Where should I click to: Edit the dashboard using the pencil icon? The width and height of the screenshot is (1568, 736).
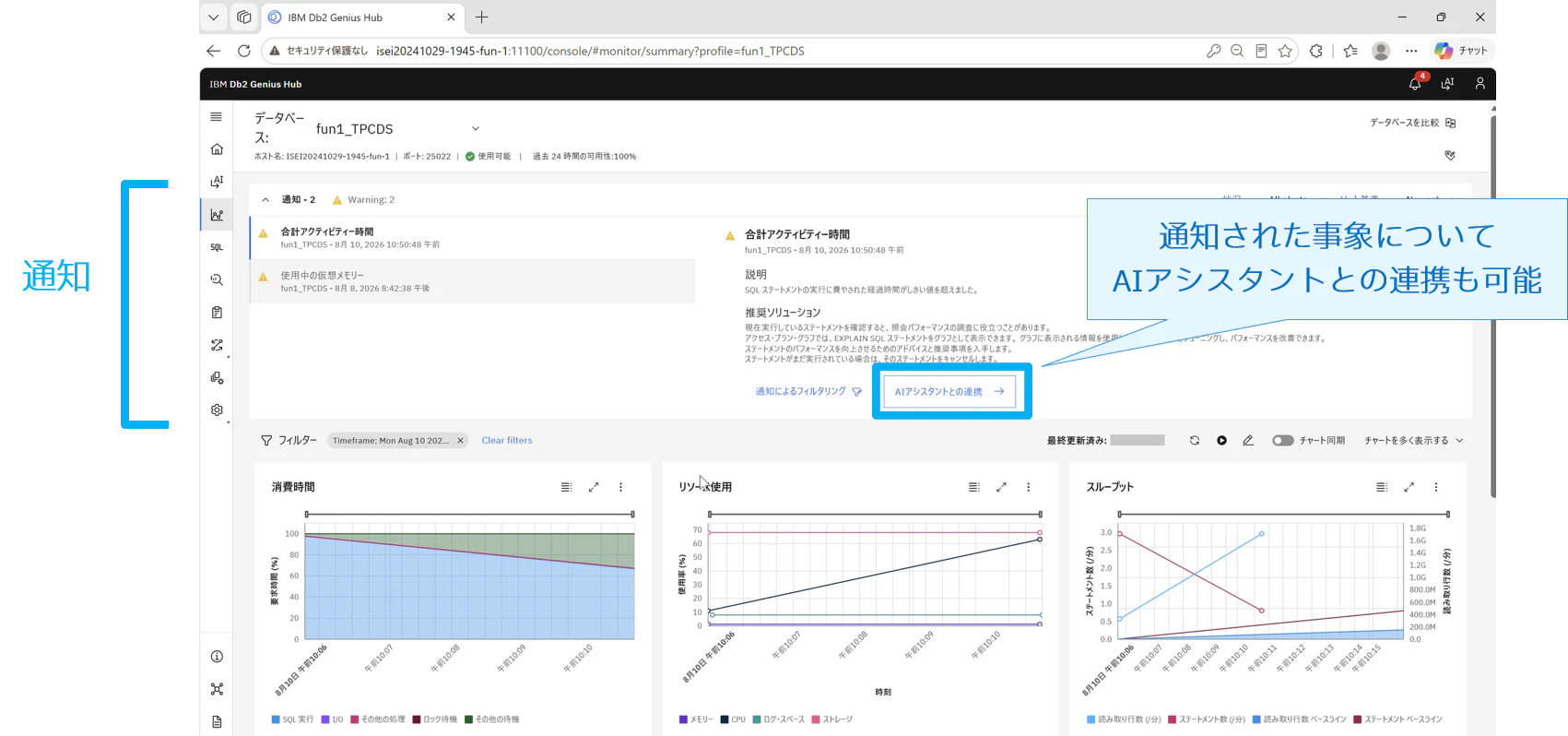coord(1248,441)
